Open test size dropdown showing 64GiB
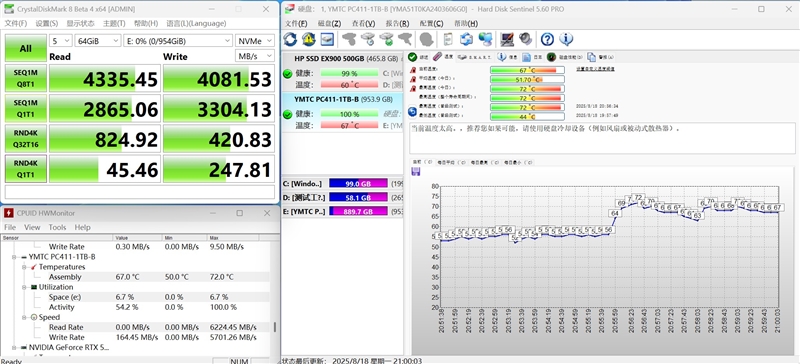Screen dimensions: 800x364 (x=98, y=41)
